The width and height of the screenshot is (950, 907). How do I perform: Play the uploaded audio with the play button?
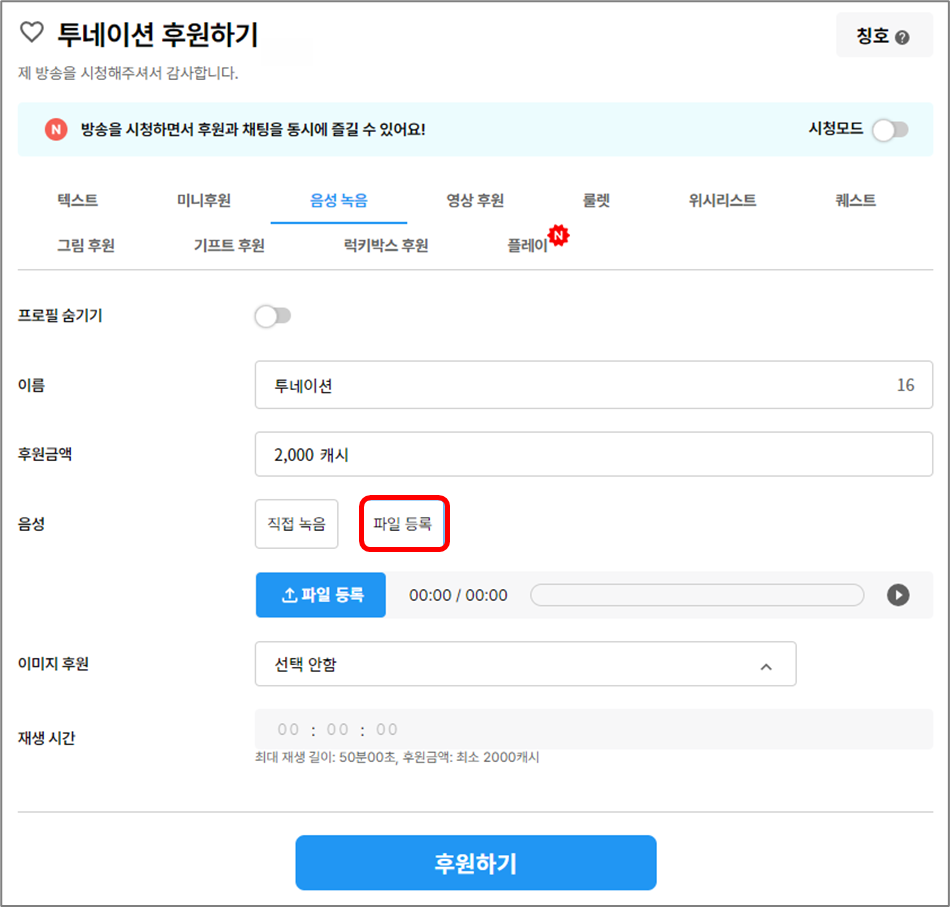[898, 595]
